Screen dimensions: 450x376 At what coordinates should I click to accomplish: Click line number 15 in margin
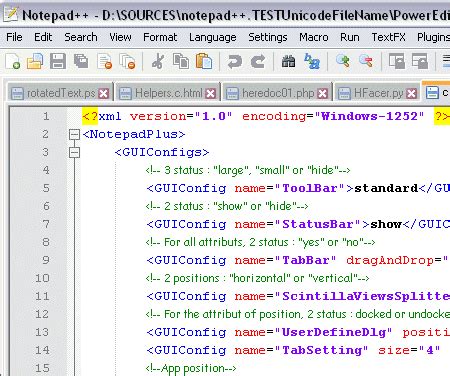pyautogui.click(x=42, y=368)
